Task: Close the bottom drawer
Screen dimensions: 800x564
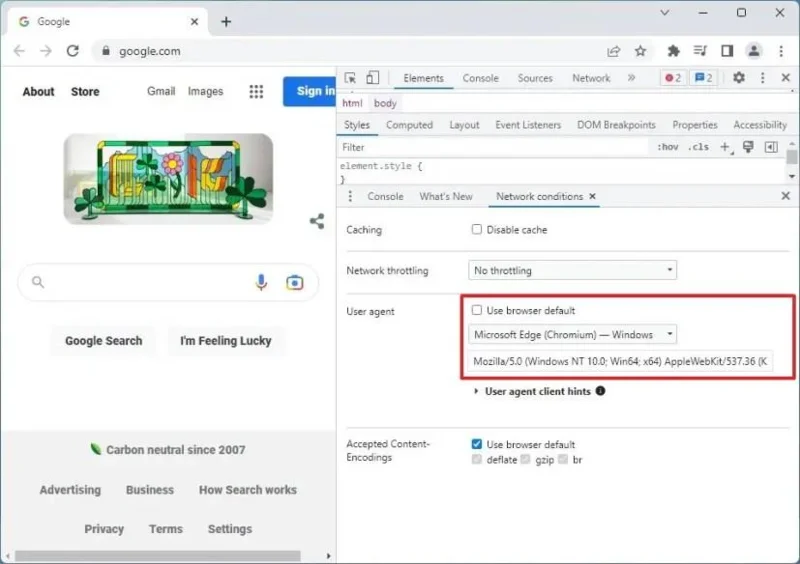Action: (786, 196)
